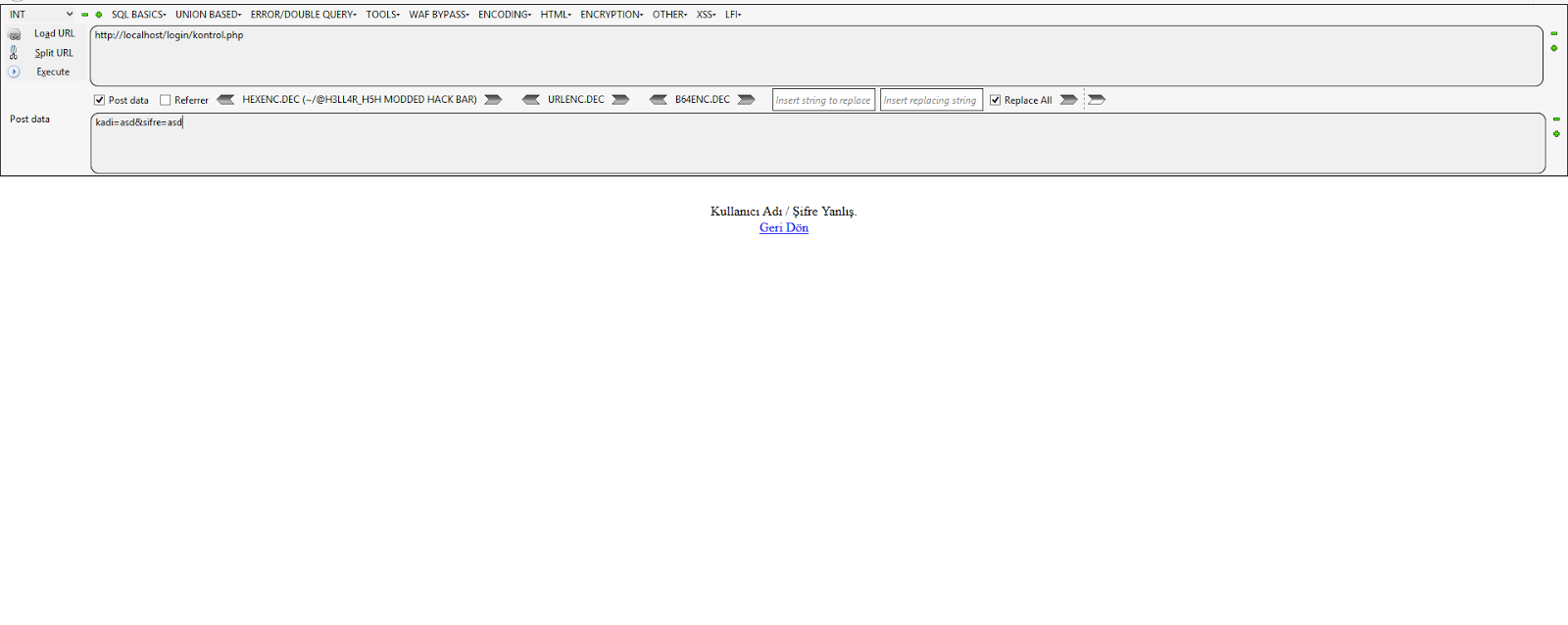
Task: Open the ENCRYPTION menu
Action: point(612,15)
